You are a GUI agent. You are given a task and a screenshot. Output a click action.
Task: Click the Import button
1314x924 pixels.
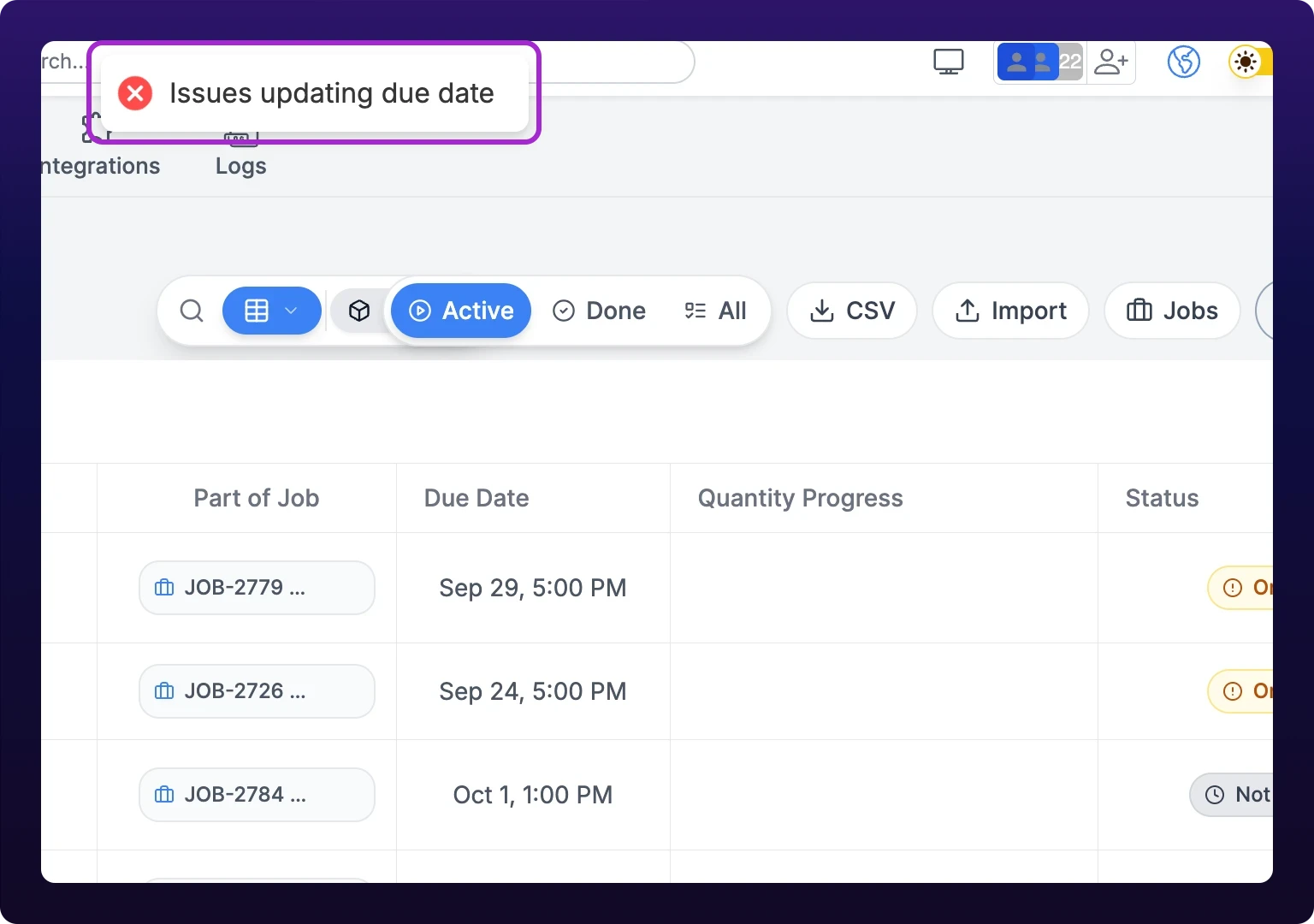(x=1010, y=311)
